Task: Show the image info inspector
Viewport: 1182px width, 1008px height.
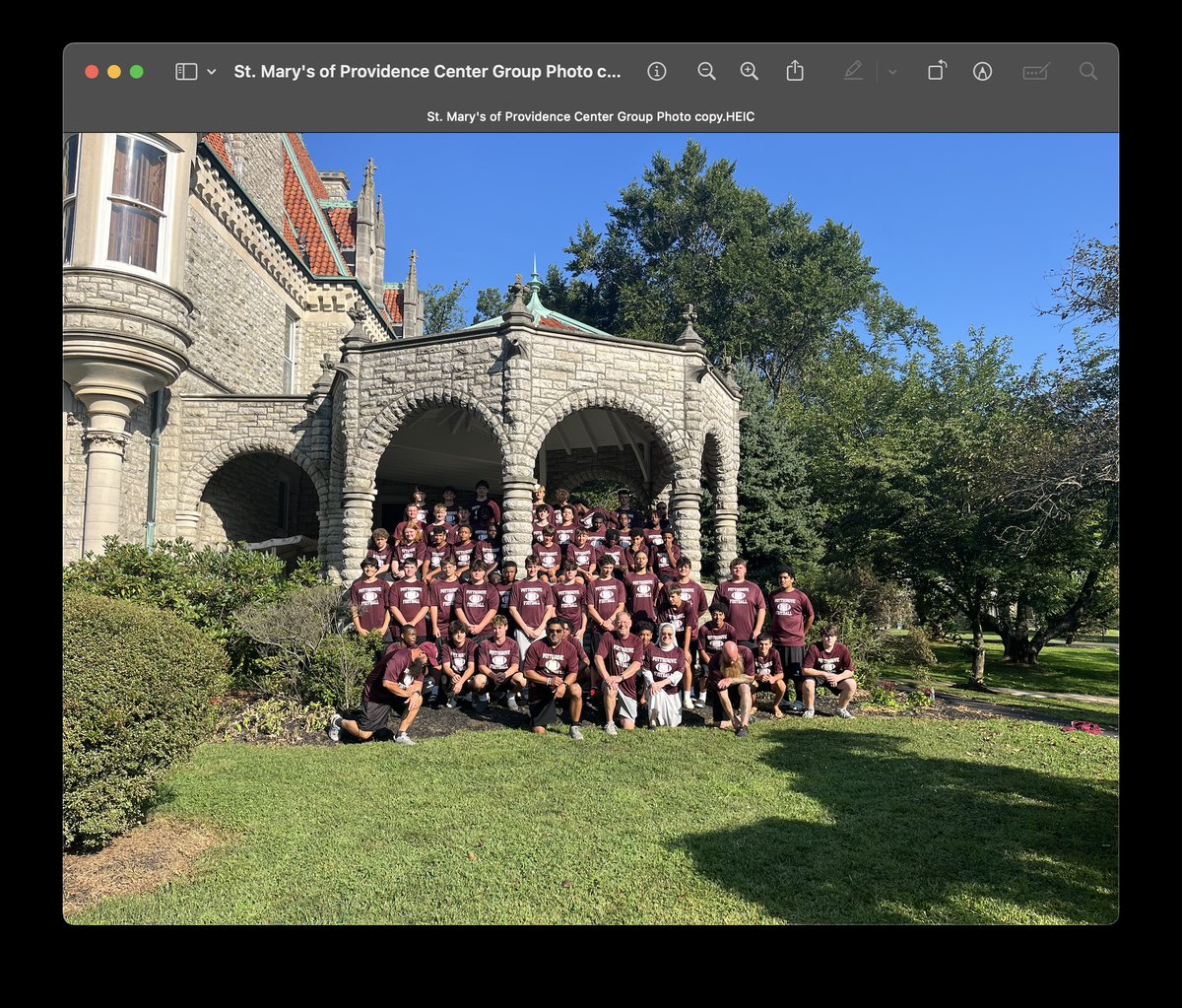Action: point(657,71)
